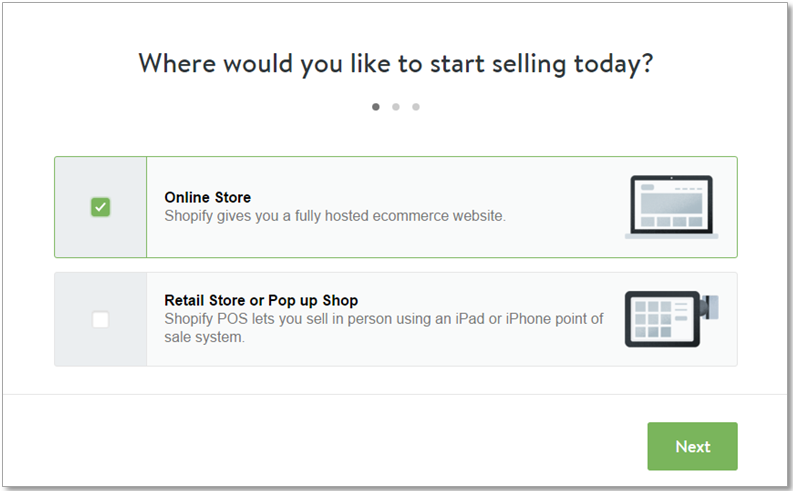Jump to the second step indicator dot
Screen dimensions: 793x491
tap(395, 107)
